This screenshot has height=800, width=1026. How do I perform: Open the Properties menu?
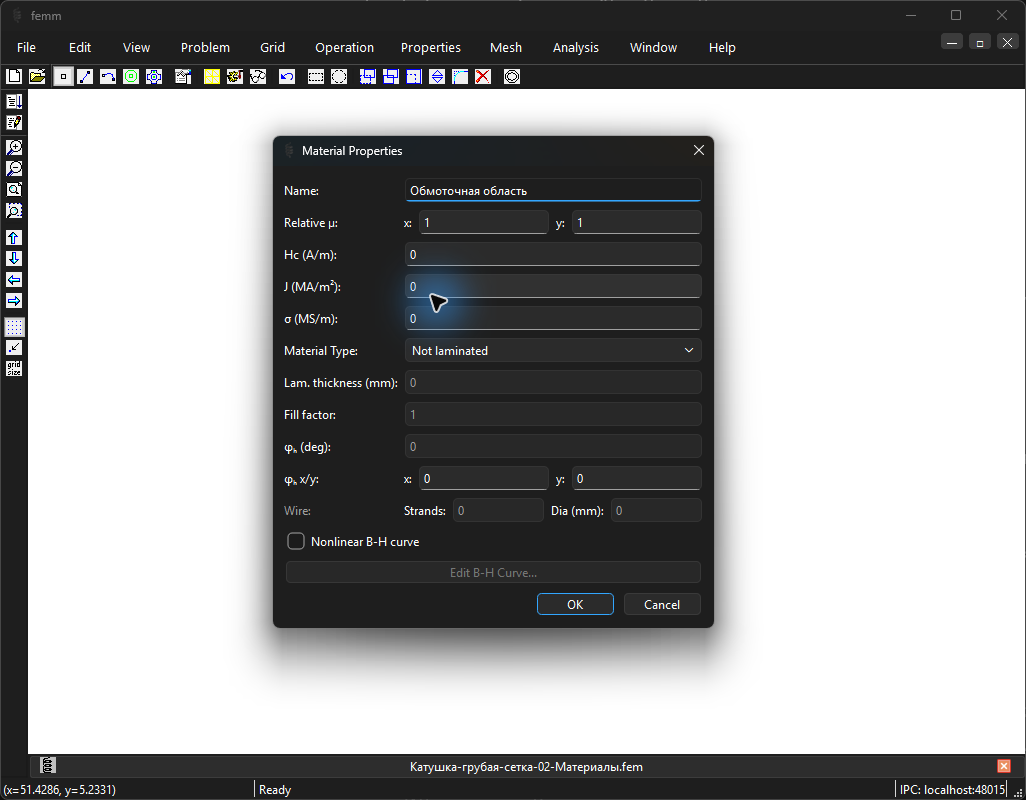(x=431, y=48)
